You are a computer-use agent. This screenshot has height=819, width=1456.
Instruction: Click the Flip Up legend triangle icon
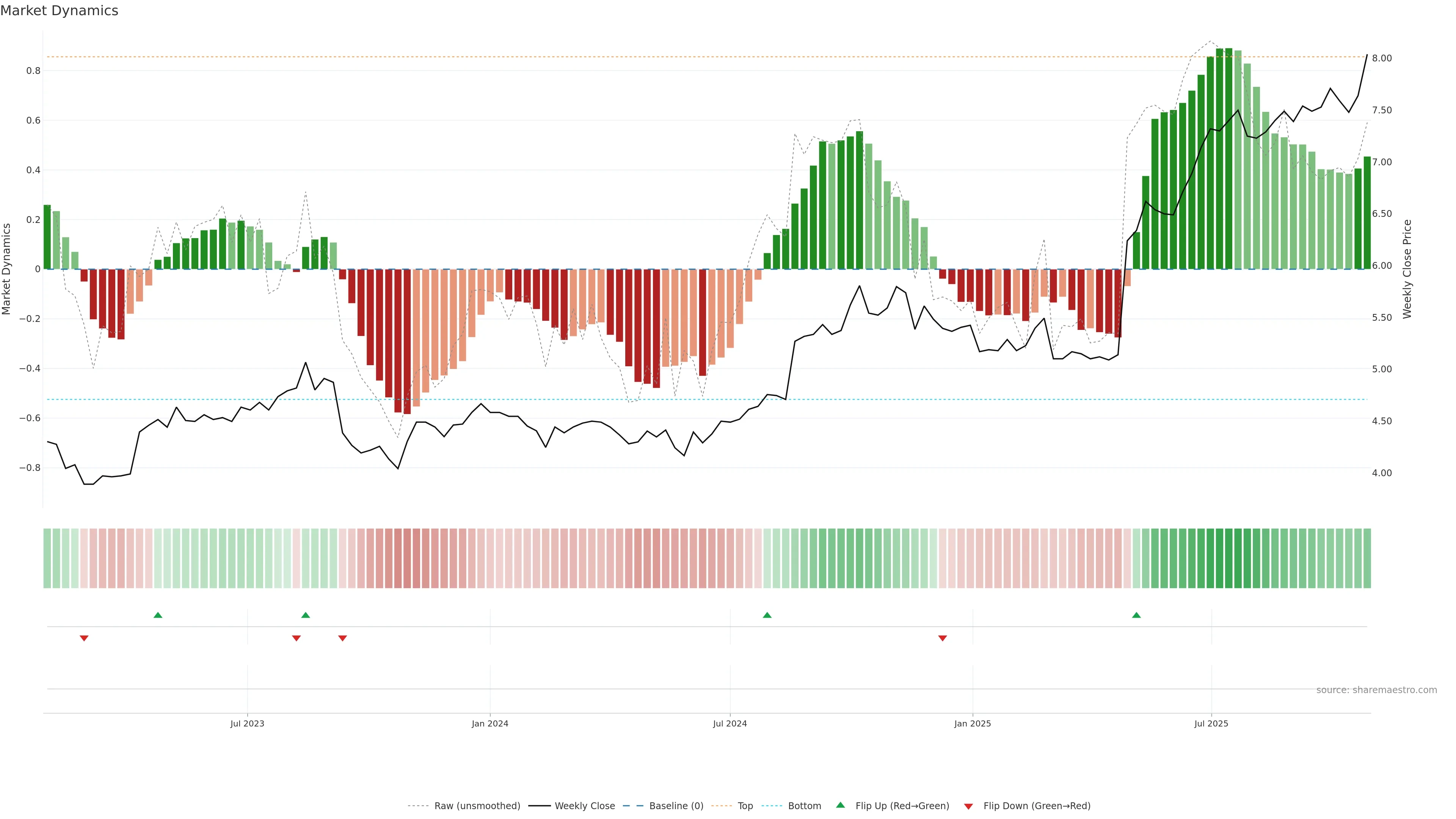tap(841, 805)
